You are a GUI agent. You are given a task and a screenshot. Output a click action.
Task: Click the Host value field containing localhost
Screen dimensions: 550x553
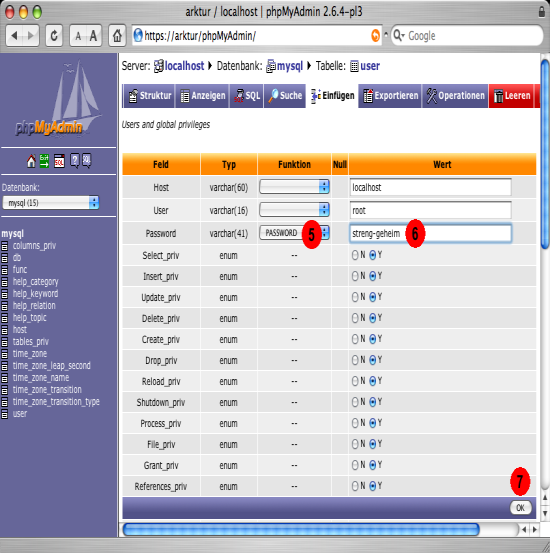pos(430,187)
